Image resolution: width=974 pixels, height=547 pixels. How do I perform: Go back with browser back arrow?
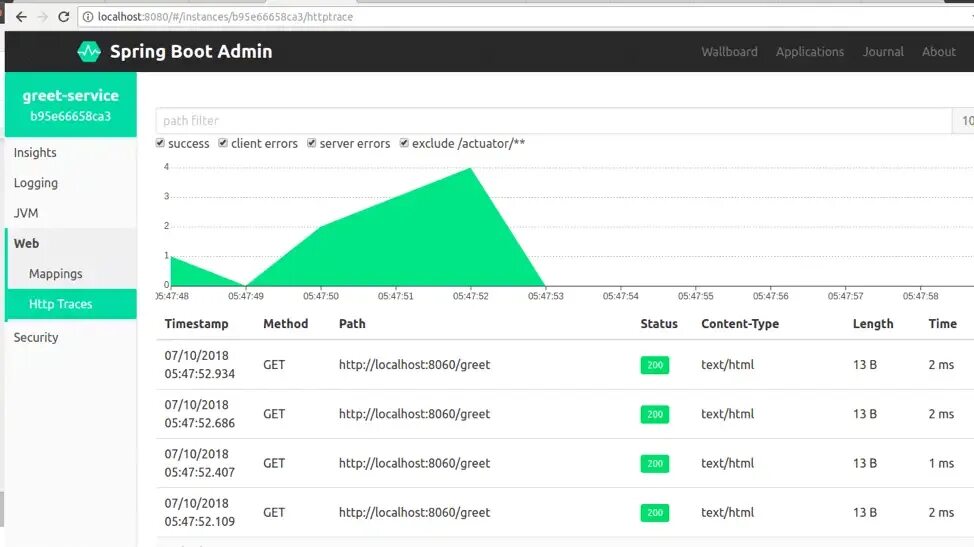tap(21, 17)
